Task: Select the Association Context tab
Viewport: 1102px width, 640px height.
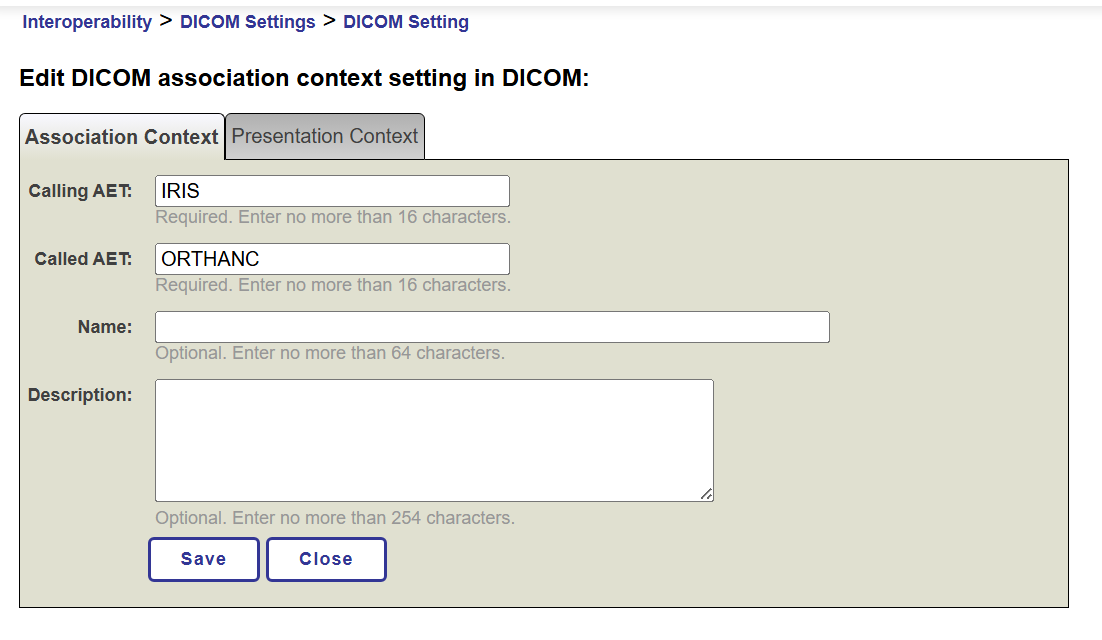Action: point(121,137)
